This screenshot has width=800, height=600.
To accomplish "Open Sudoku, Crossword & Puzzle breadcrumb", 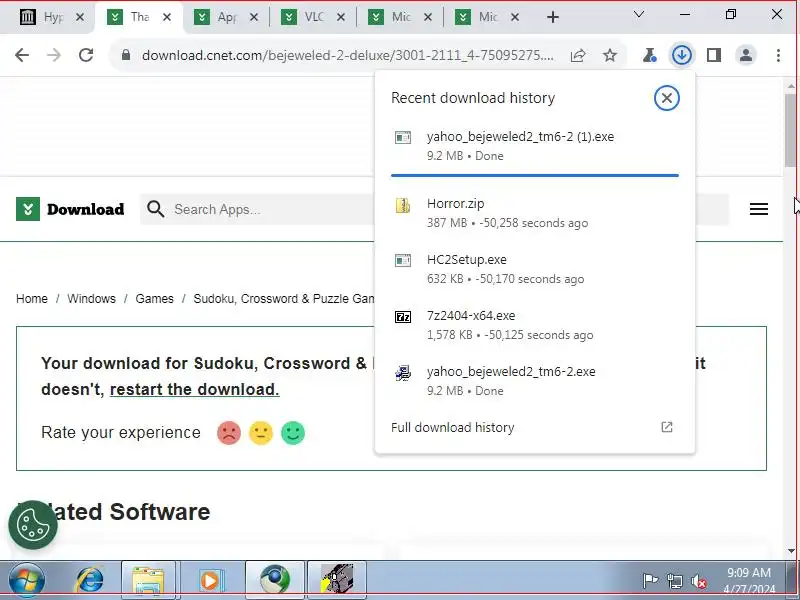I will (x=283, y=298).
